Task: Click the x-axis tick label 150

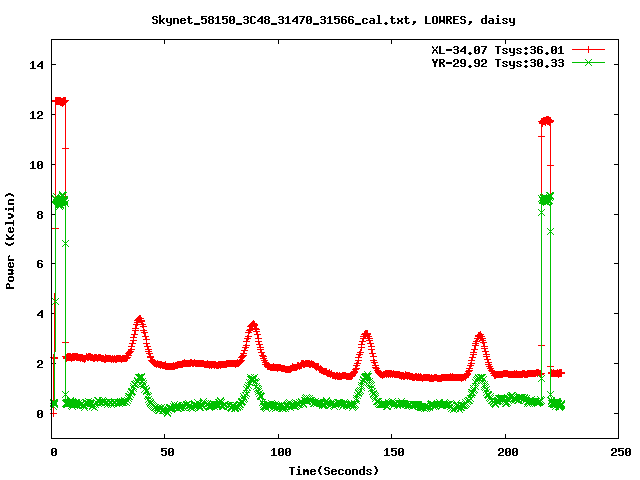Action: coord(394,452)
